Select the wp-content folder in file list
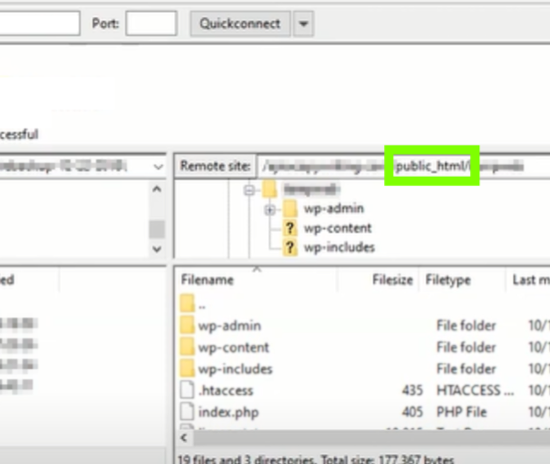The height and width of the screenshot is (464, 550). [x=233, y=348]
